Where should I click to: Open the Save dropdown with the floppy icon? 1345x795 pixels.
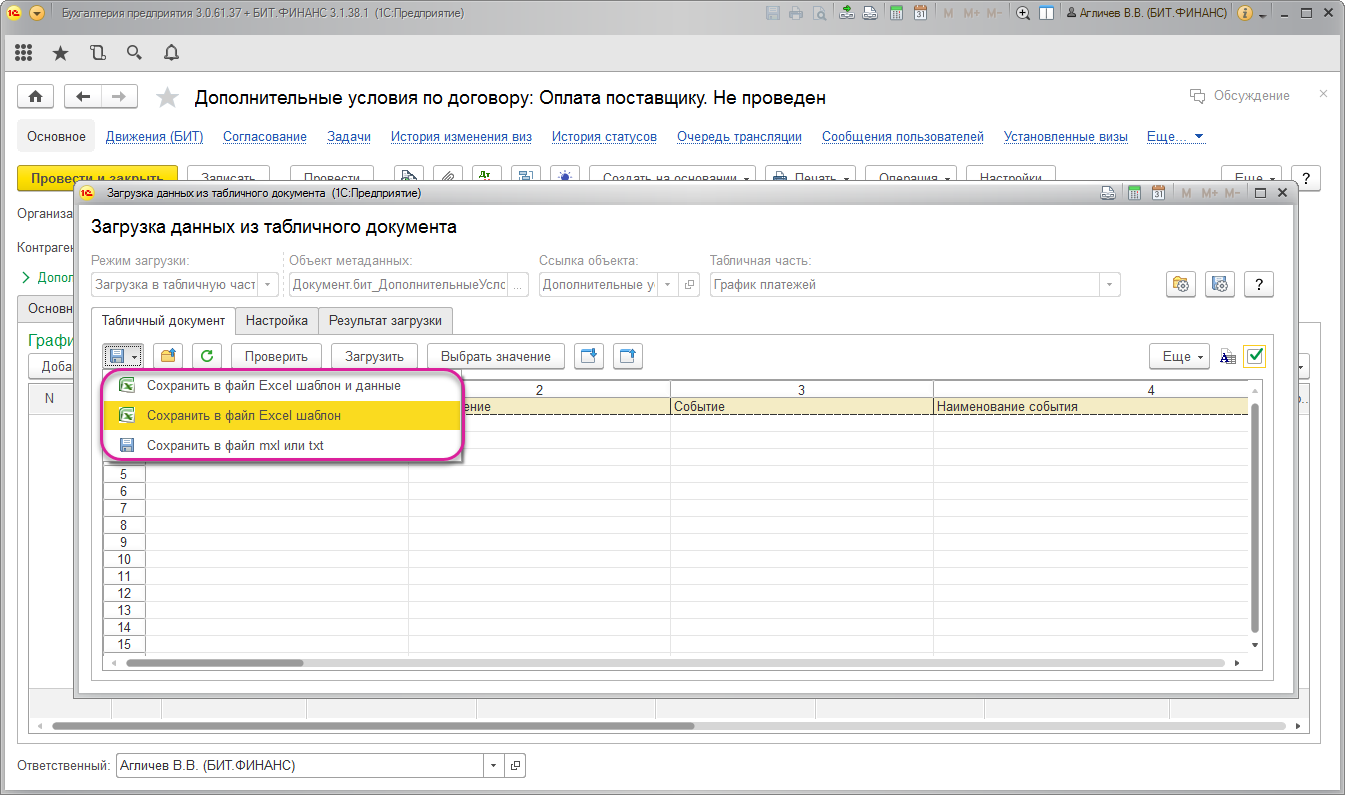click(x=123, y=355)
